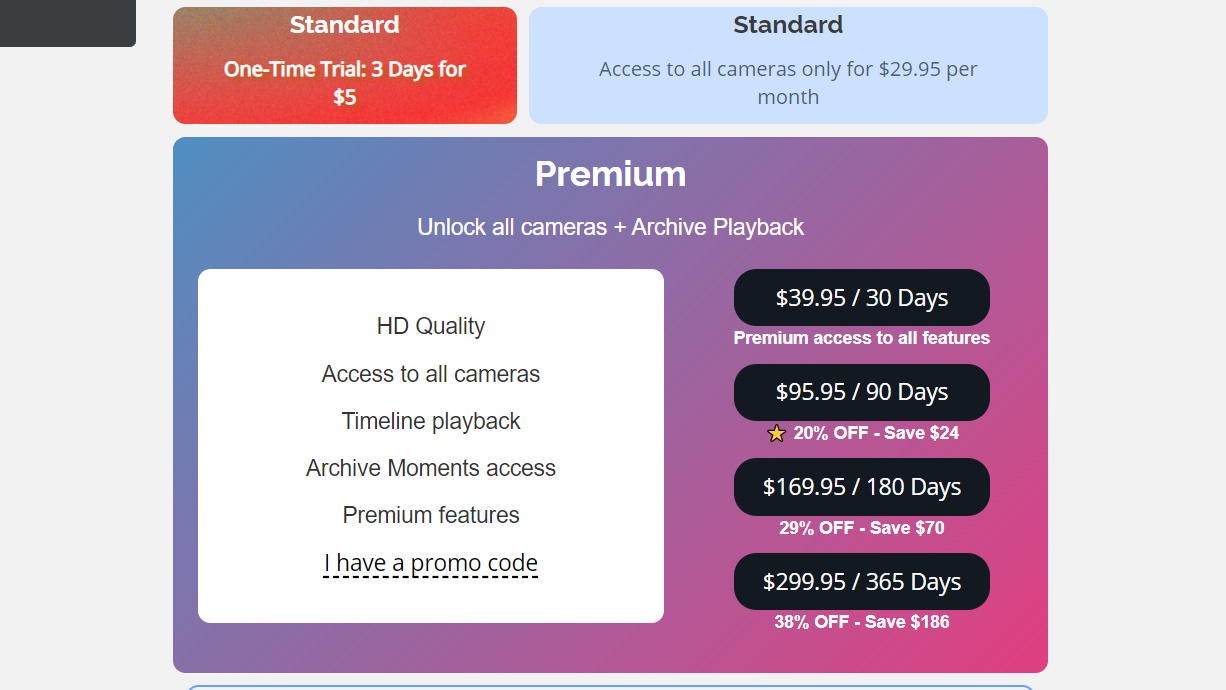
Task: Click the dark panel in the top-left corner
Action: coord(67,22)
